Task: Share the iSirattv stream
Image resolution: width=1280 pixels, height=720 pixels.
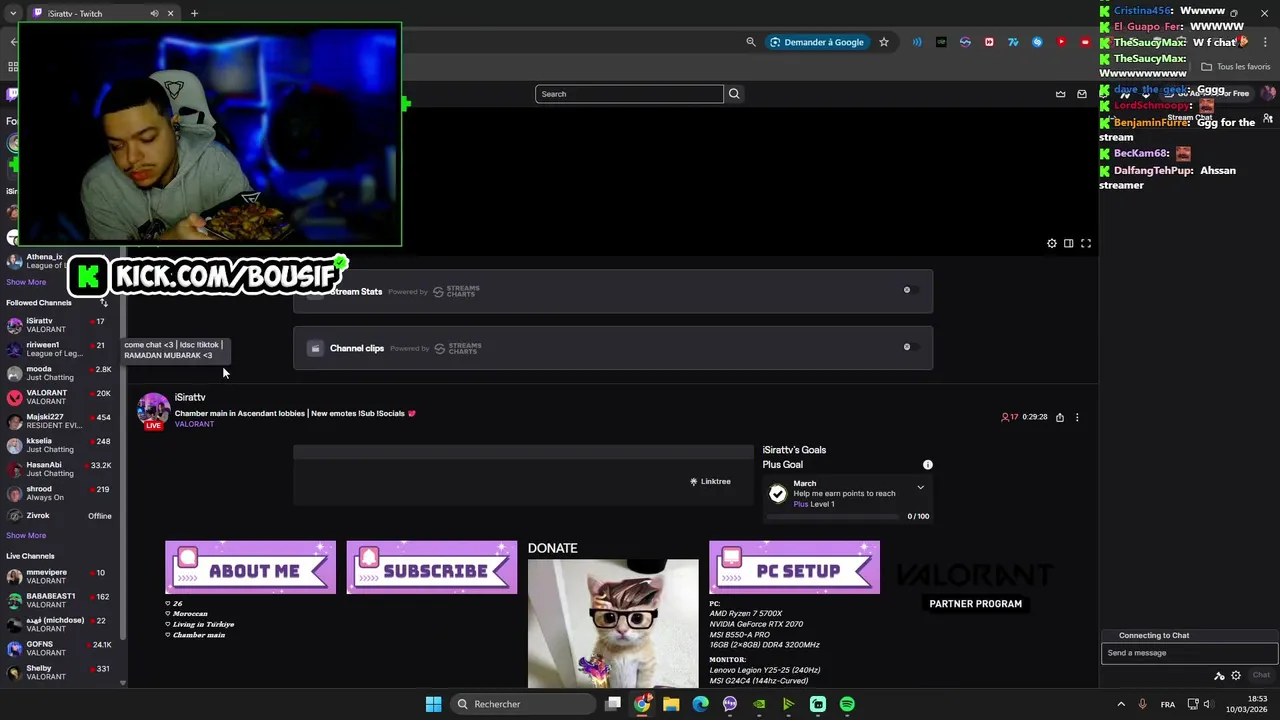Action: (1060, 417)
